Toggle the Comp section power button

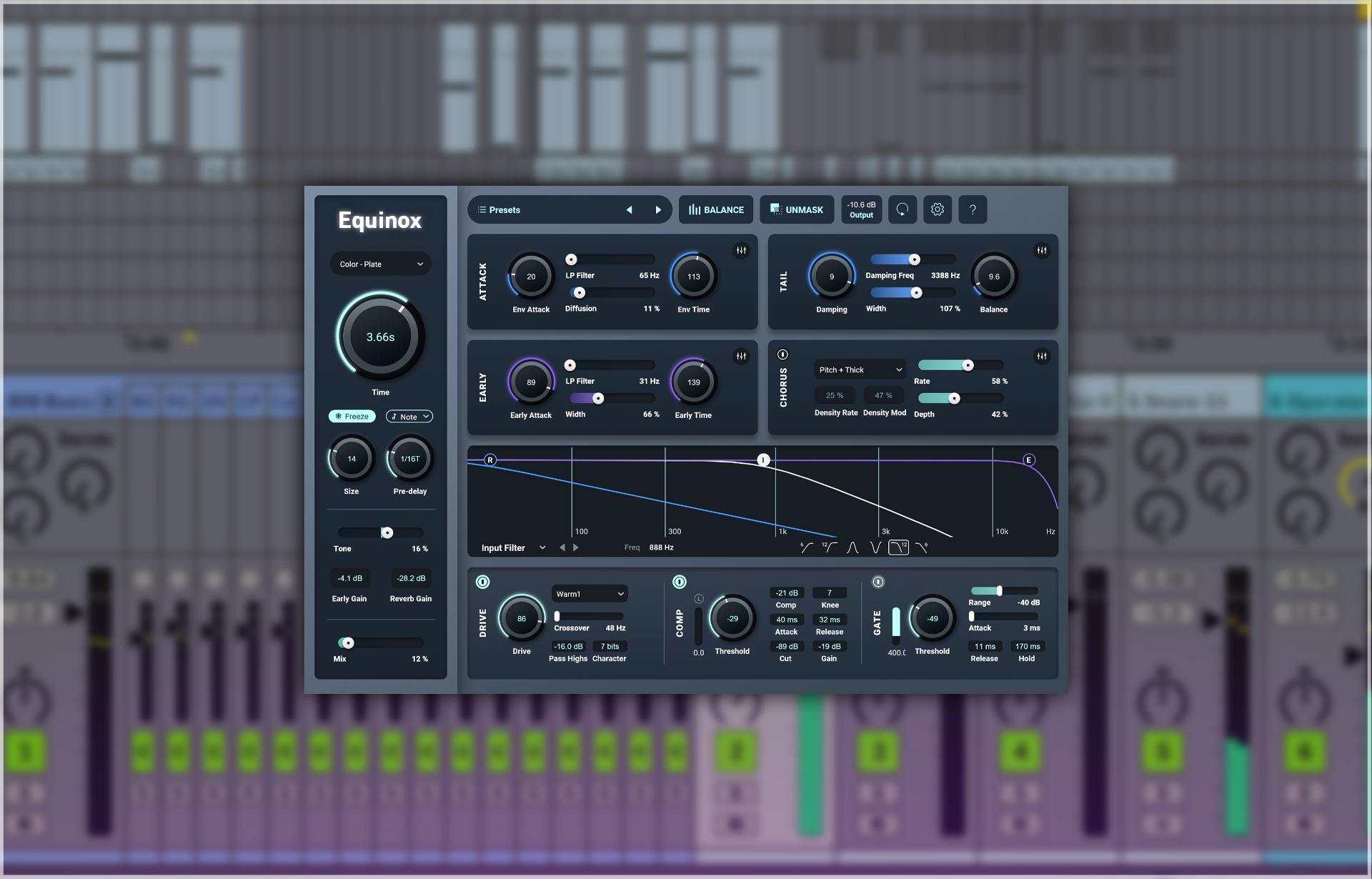coord(680,582)
